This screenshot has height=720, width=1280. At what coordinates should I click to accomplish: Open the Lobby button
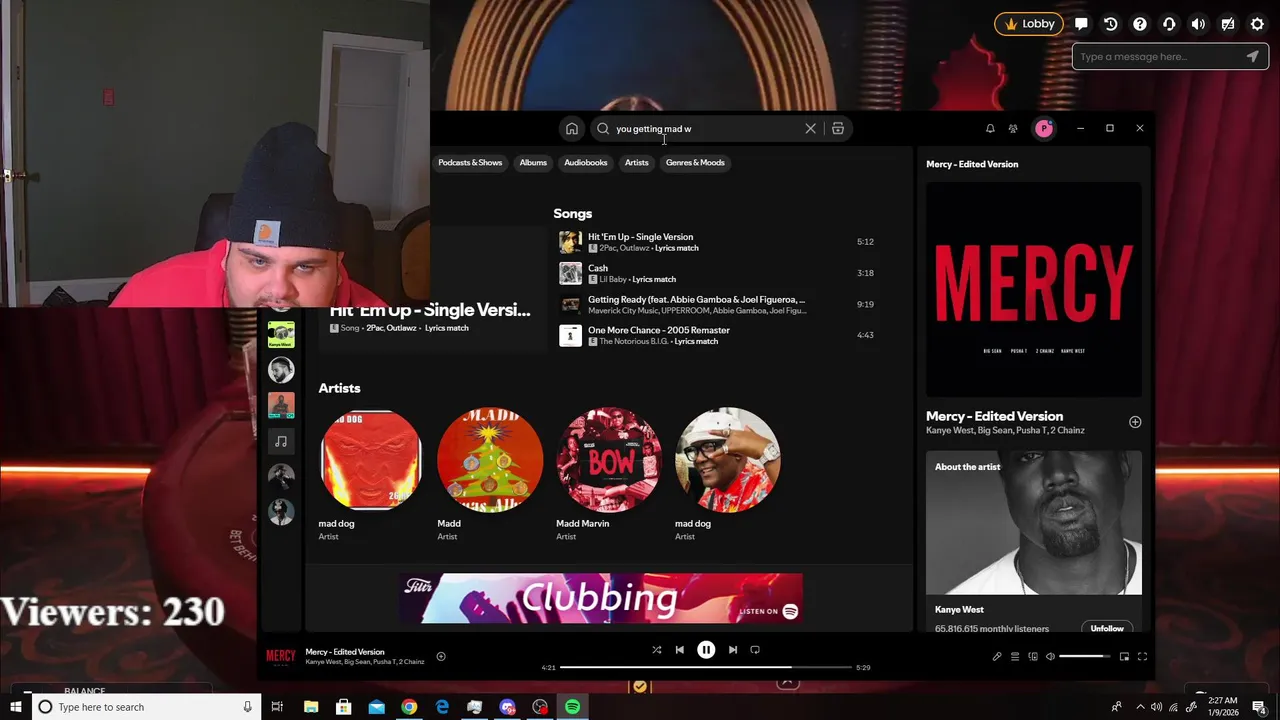point(1029,24)
